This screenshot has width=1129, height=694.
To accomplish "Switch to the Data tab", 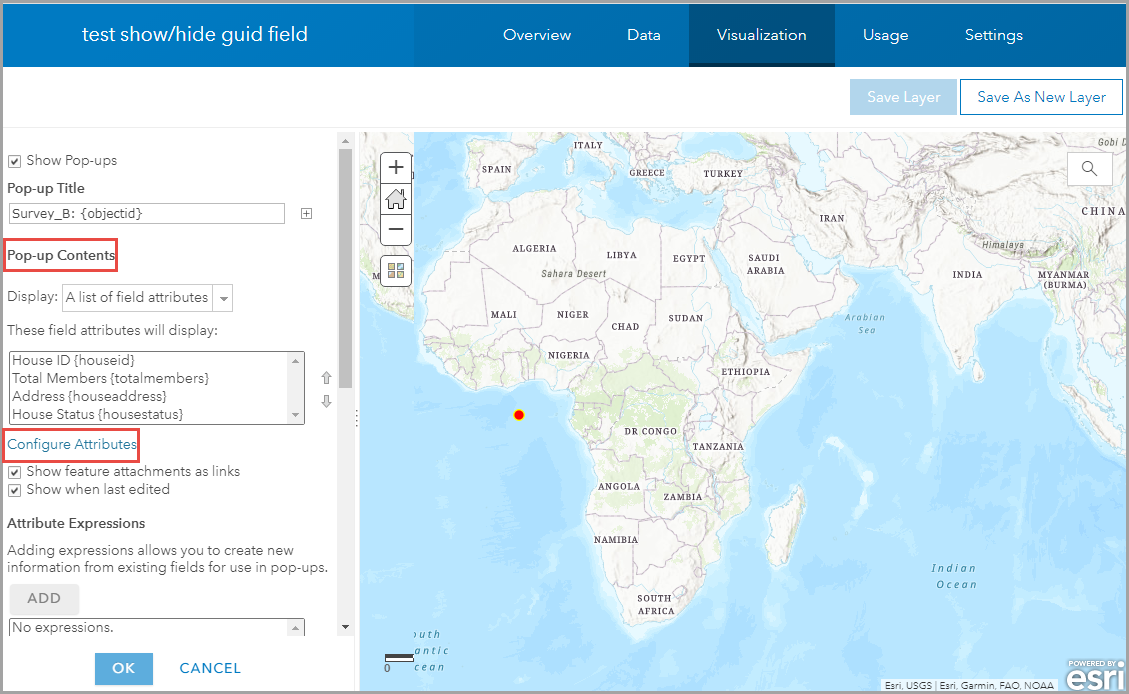I will click(644, 35).
